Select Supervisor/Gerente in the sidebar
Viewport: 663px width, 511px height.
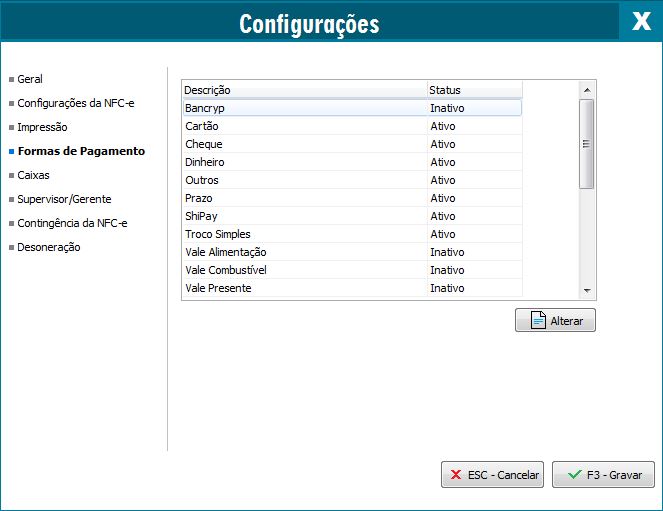coord(64,199)
